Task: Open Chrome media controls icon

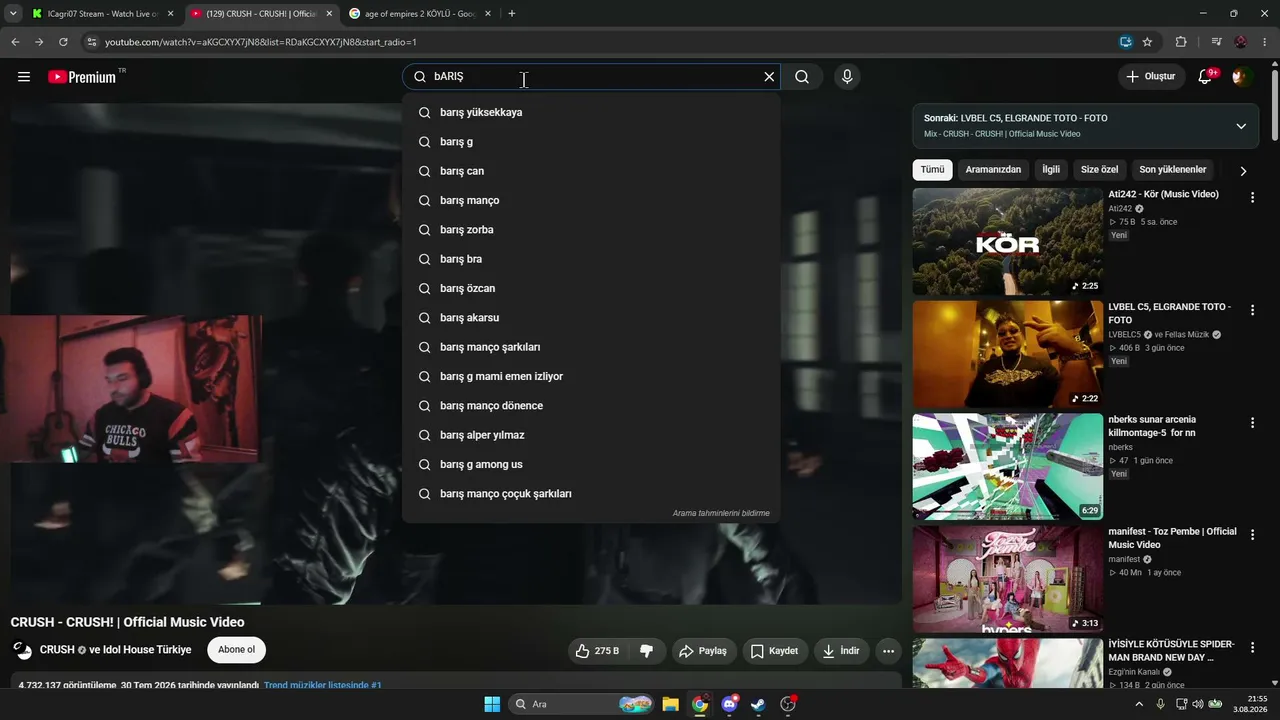Action: pyautogui.click(x=1216, y=42)
